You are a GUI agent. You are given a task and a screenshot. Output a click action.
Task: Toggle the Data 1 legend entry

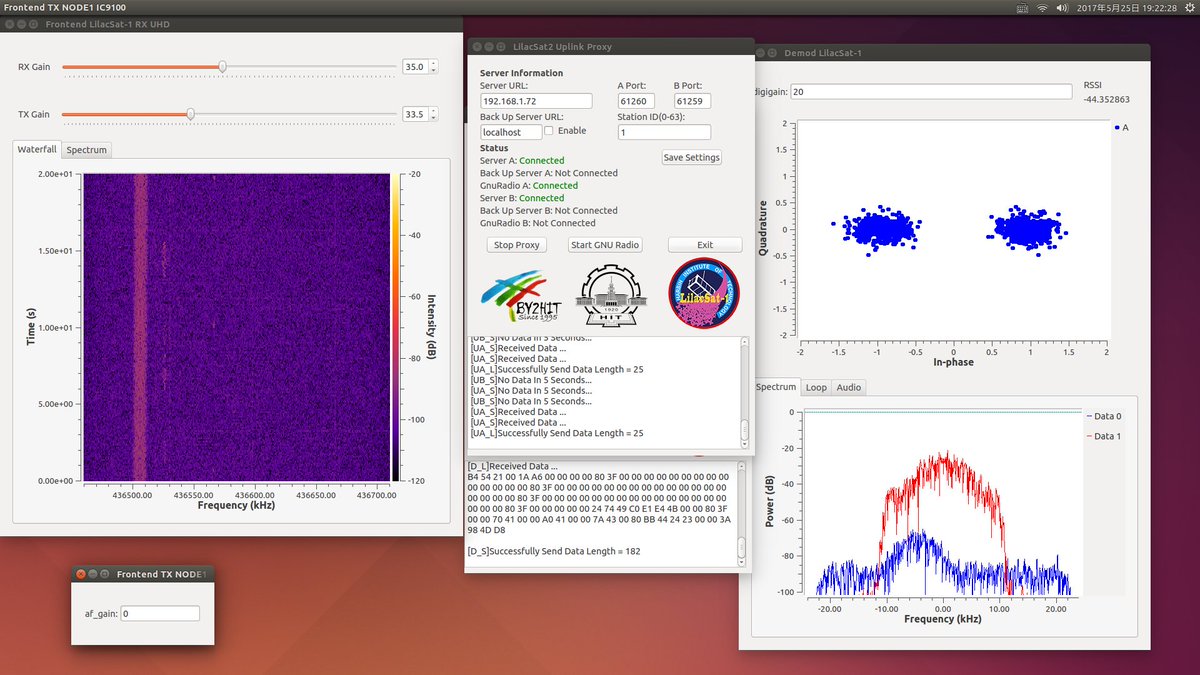click(1102, 436)
